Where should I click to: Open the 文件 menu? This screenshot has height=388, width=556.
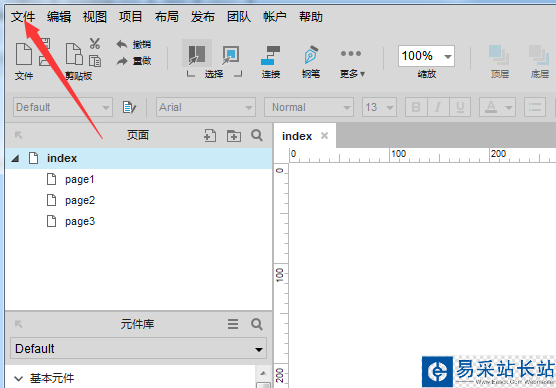pyautogui.click(x=23, y=17)
